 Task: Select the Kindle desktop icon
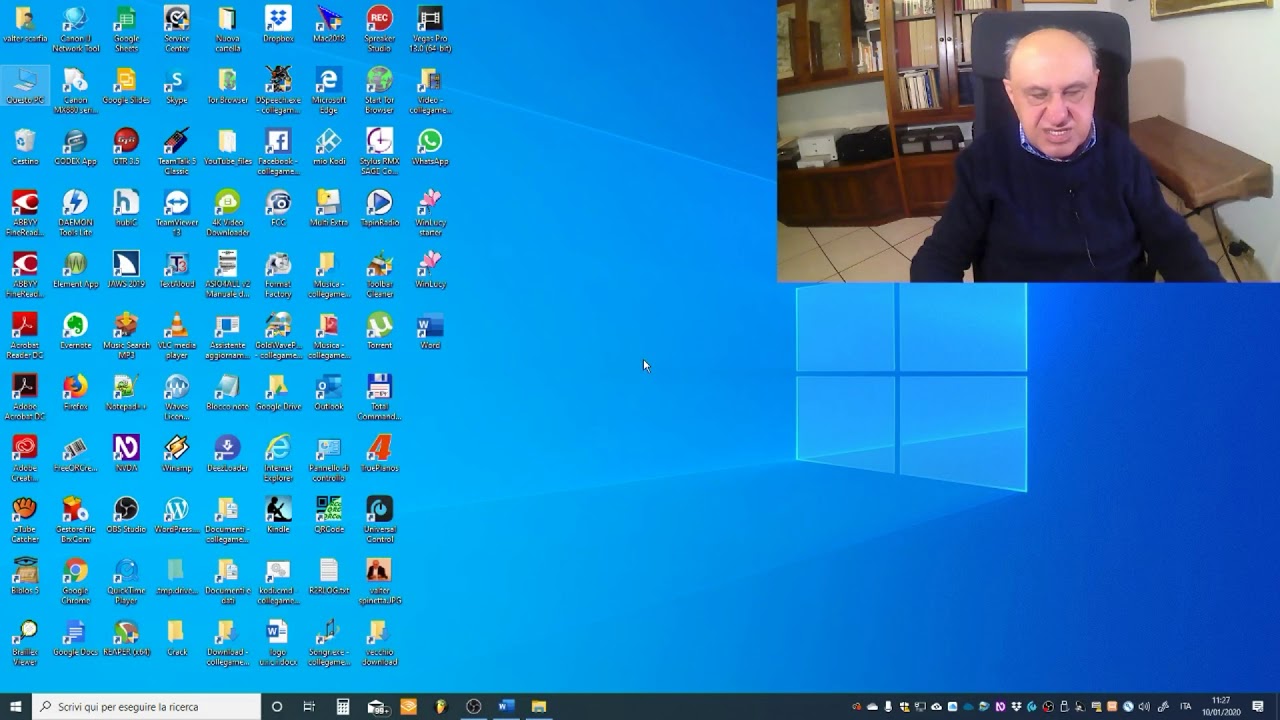[278, 515]
